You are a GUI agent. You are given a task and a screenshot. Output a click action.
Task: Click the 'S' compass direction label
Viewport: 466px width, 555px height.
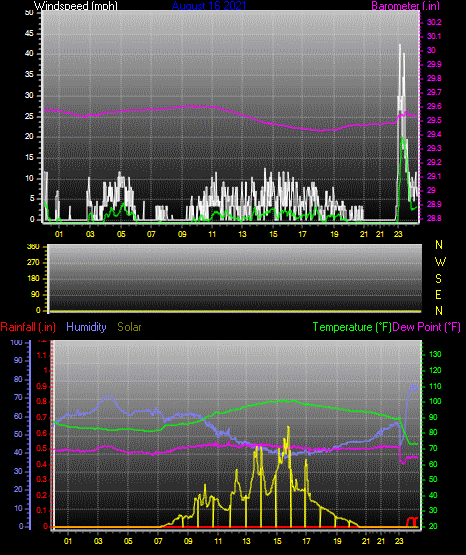[438, 279]
